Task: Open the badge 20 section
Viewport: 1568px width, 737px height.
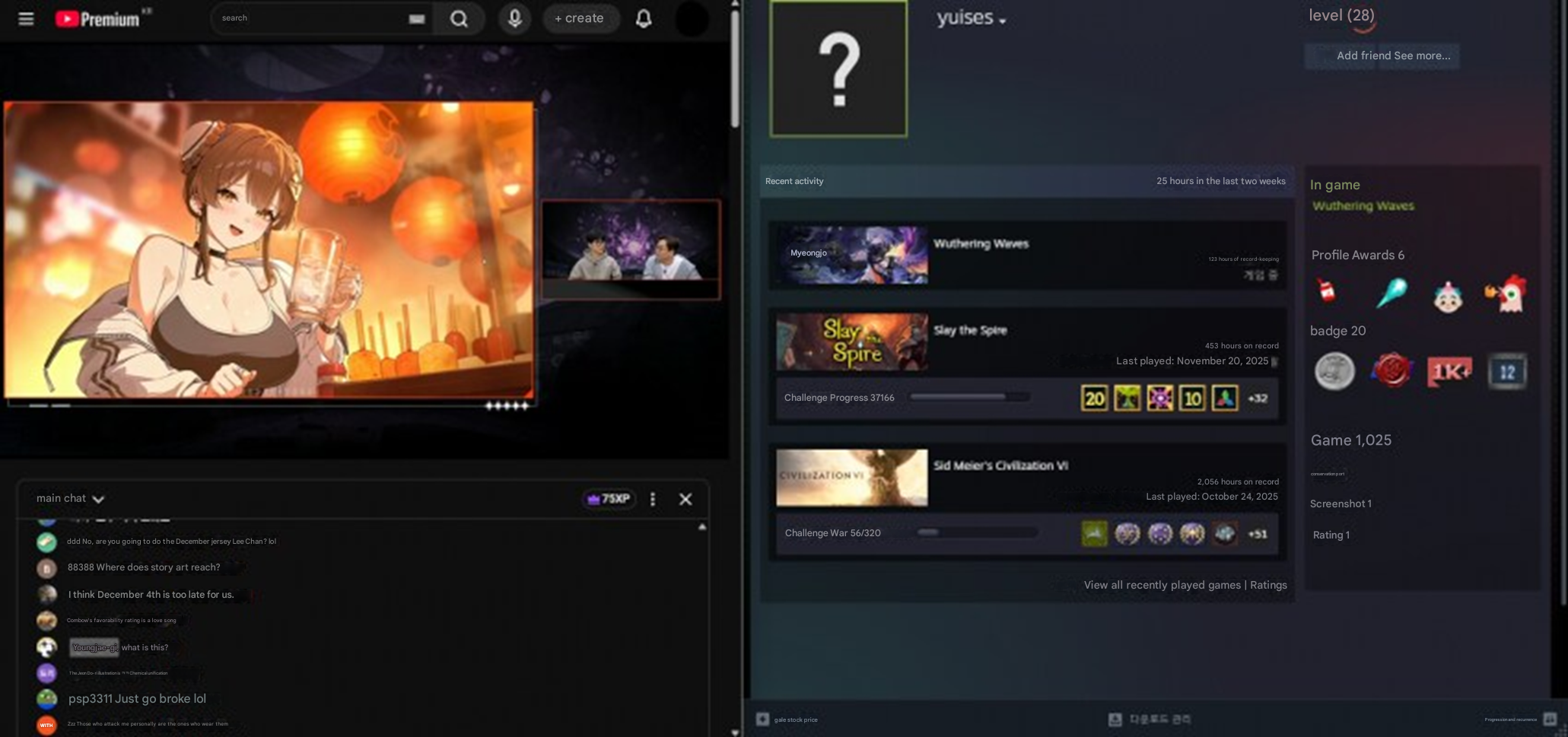Action: [1337, 331]
